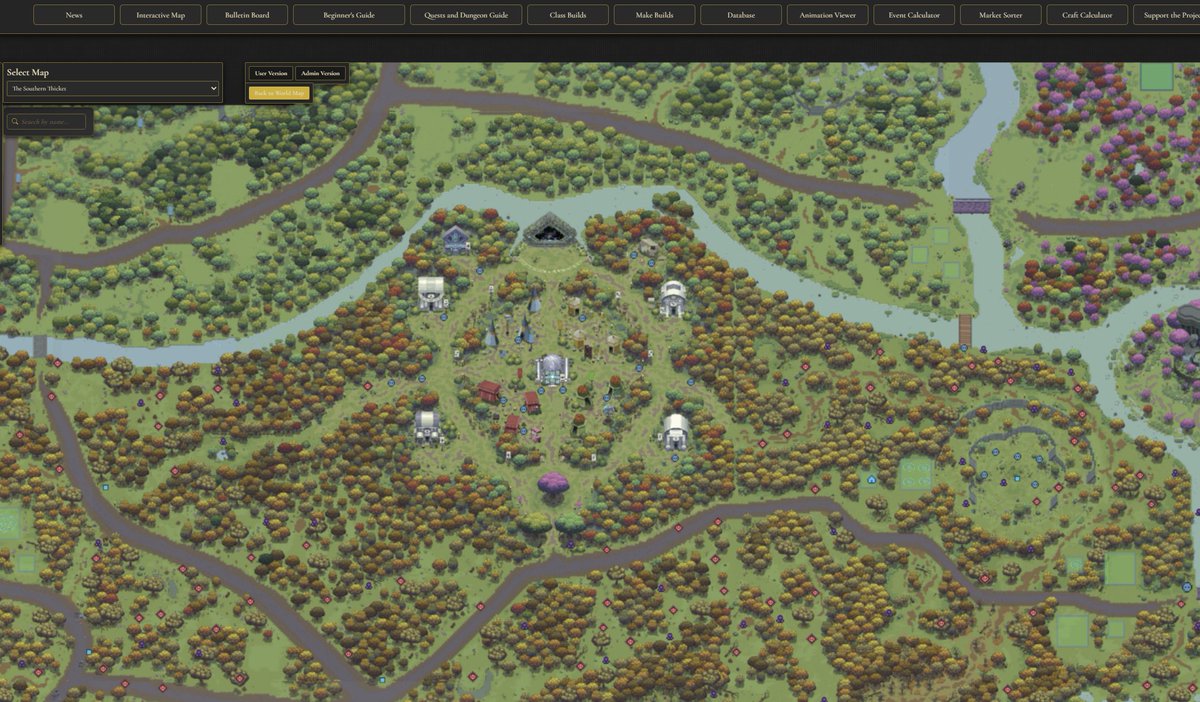Switch to Admin Version

(x=320, y=73)
